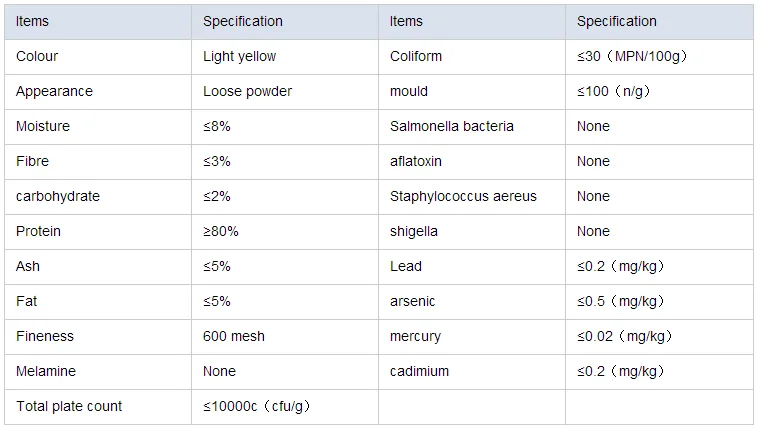Select the carbohydrate row label
This screenshot has height=431, width=760.
pos(58,196)
